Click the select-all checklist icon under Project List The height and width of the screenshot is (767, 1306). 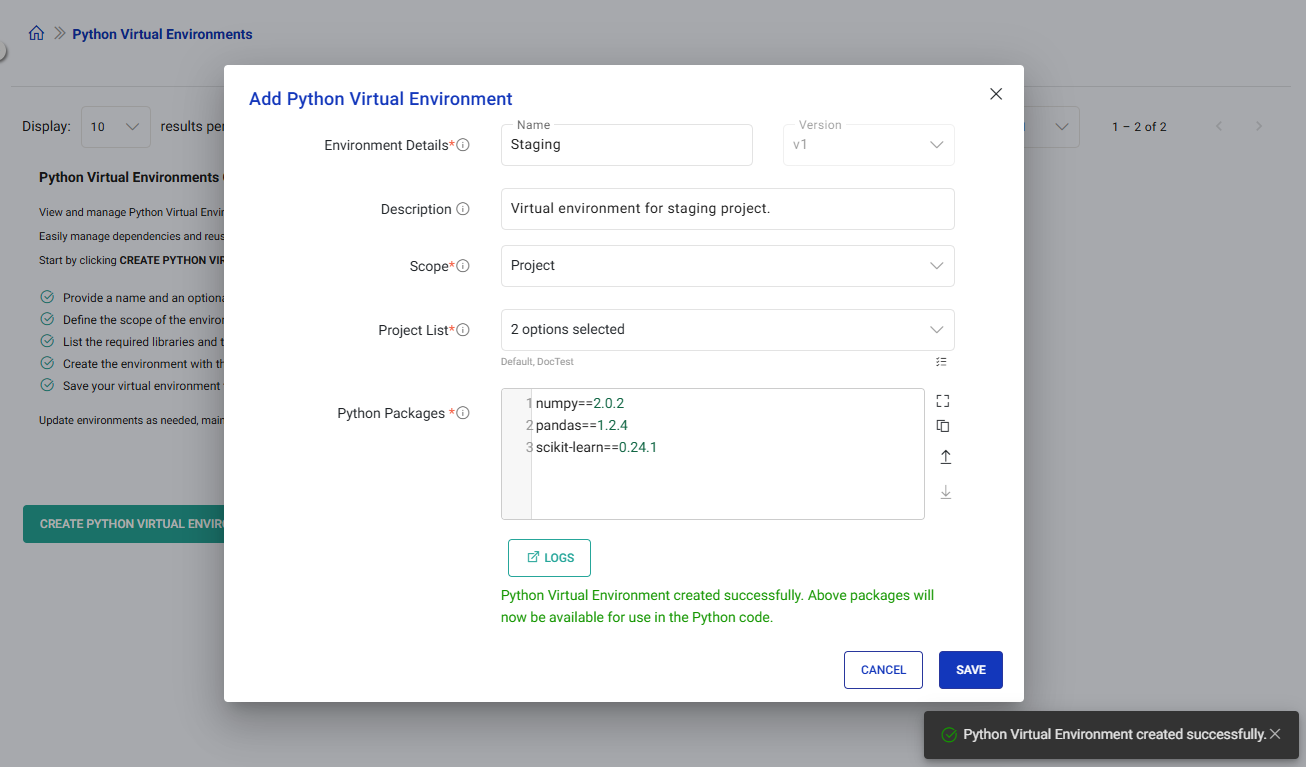(941, 361)
